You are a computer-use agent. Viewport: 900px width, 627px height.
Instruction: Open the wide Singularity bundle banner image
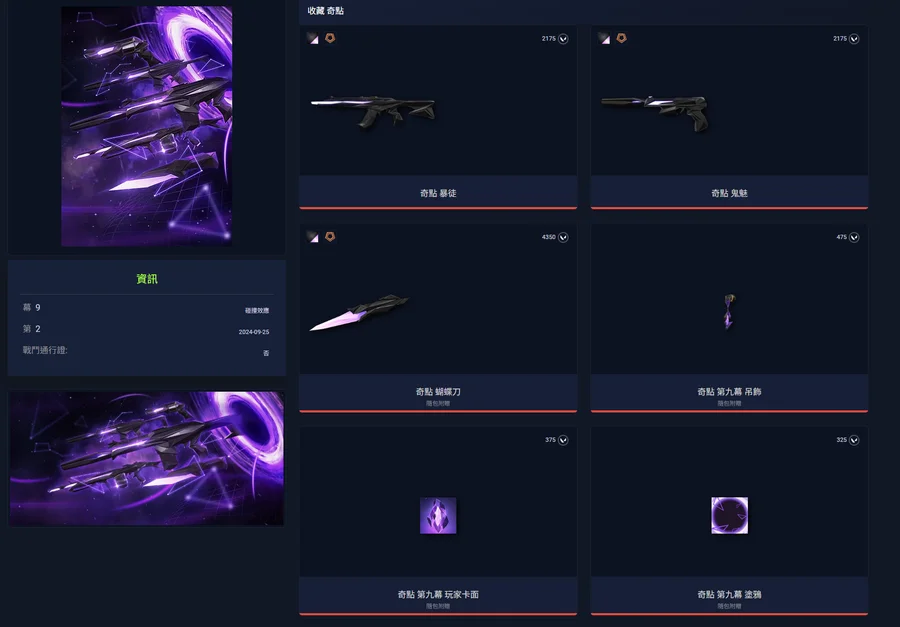(147, 458)
